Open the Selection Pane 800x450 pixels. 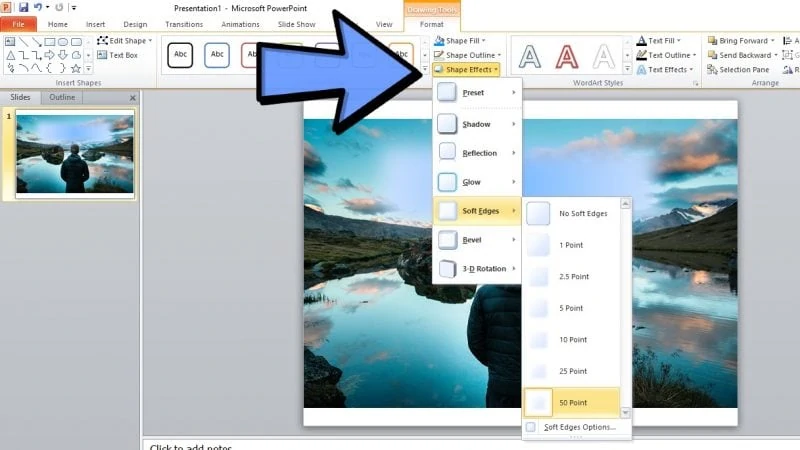tap(738, 69)
